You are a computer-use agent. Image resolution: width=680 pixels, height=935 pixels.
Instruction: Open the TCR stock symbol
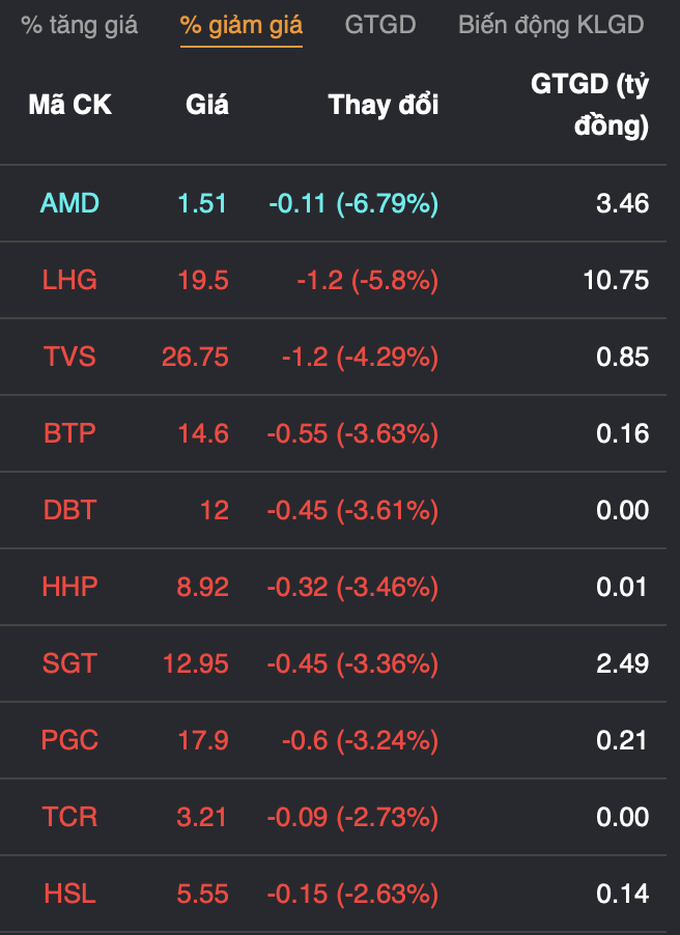tap(70, 816)
